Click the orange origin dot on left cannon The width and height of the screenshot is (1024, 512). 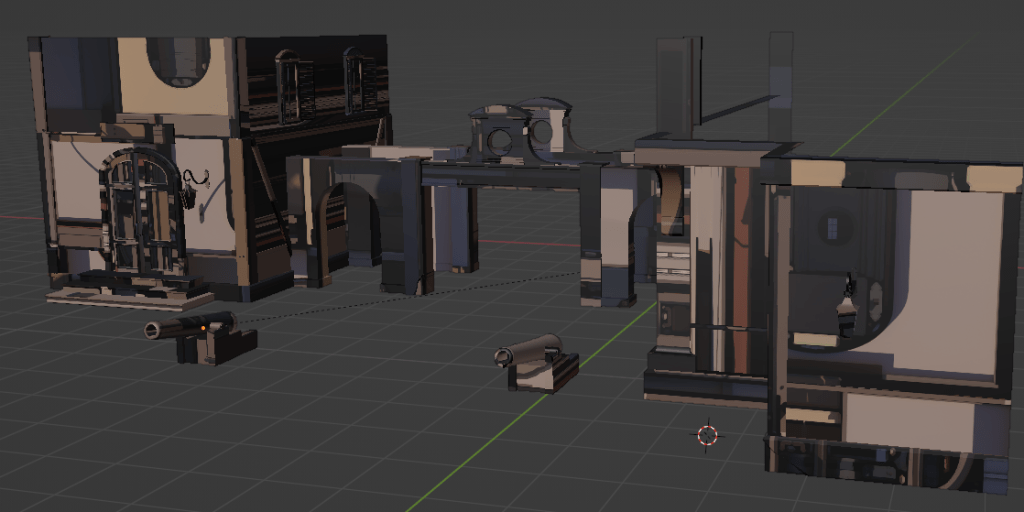click(x=203, y=327)
